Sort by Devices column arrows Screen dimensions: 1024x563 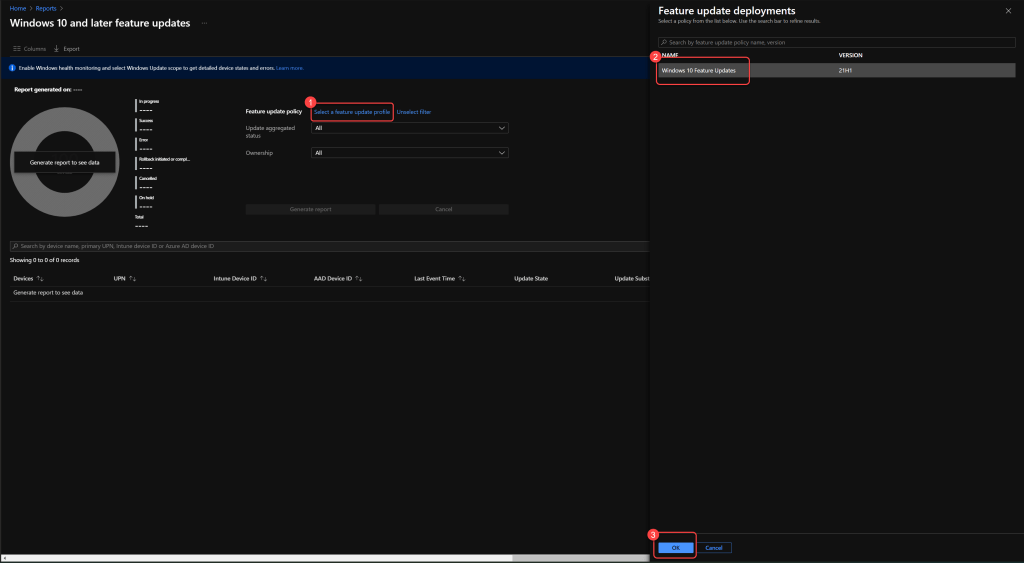coord(40,278)
